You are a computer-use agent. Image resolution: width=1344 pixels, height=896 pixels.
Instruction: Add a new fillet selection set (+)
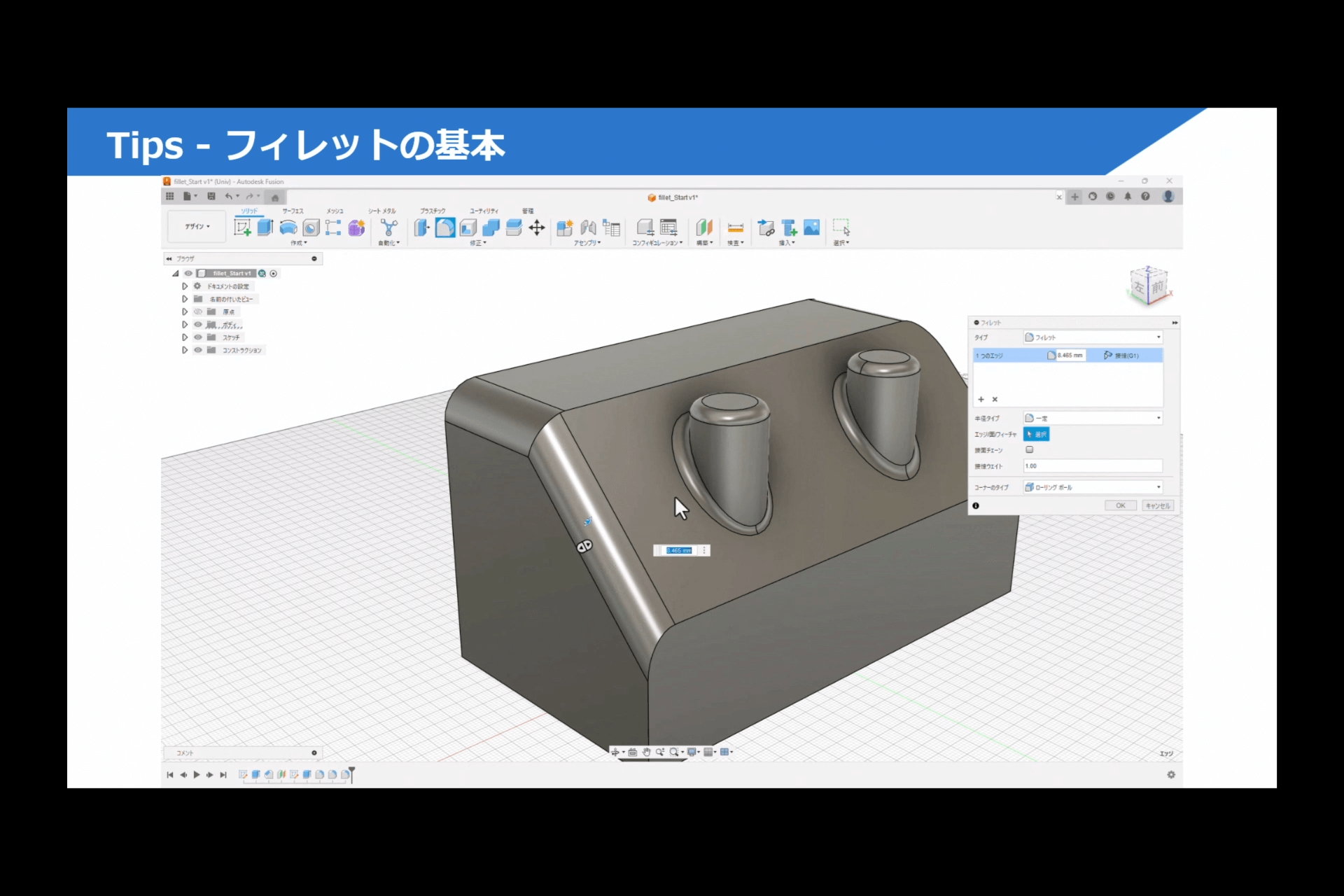pos(981,400)
